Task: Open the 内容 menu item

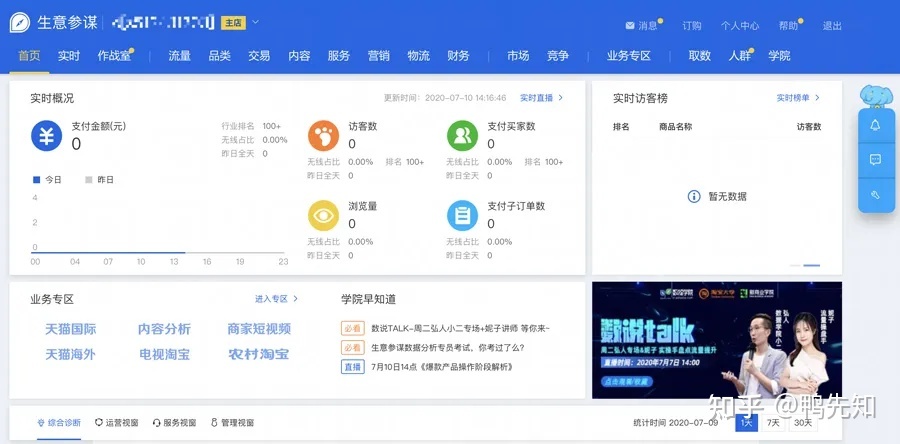Action: [299, 56]
